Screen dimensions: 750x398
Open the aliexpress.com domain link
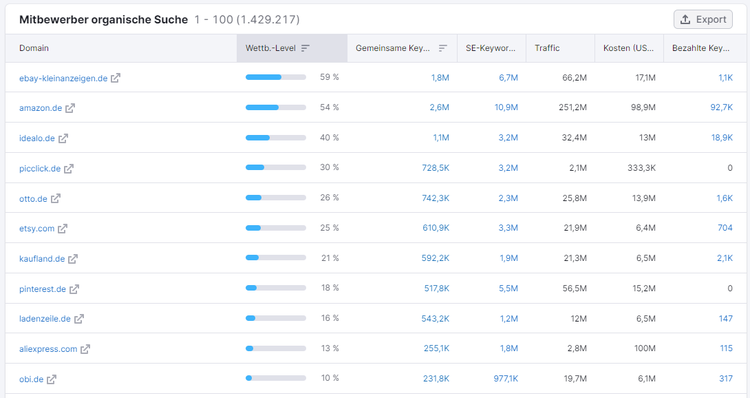pyautogui.click(x=48, y=349)
